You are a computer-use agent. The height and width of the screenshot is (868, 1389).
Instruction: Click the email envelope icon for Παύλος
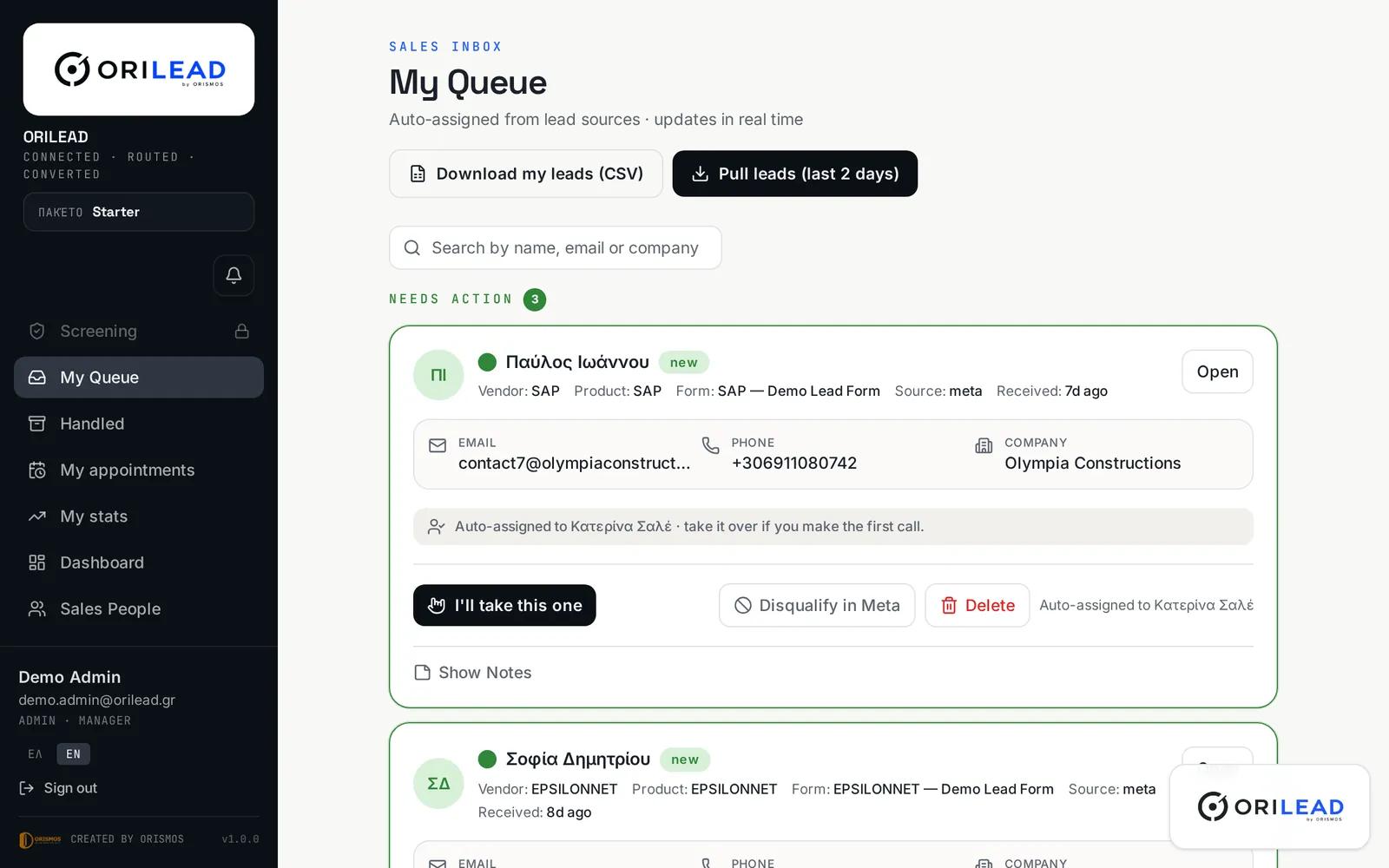pyautogui.click(x=438, y=445)
